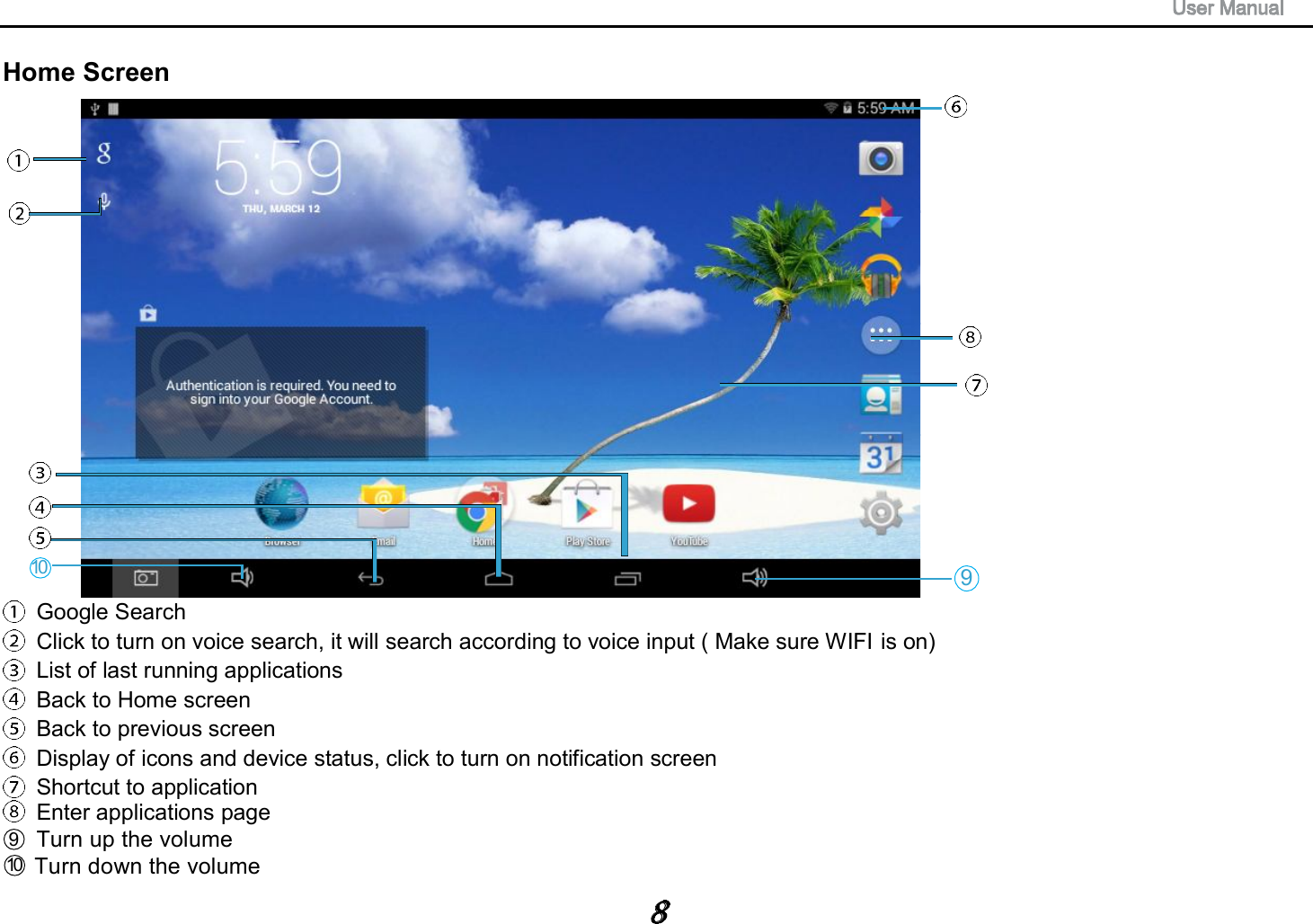Open the Calendar app
The width and height of the screenshot is (1313, 924).
click(x=881, y=454)
